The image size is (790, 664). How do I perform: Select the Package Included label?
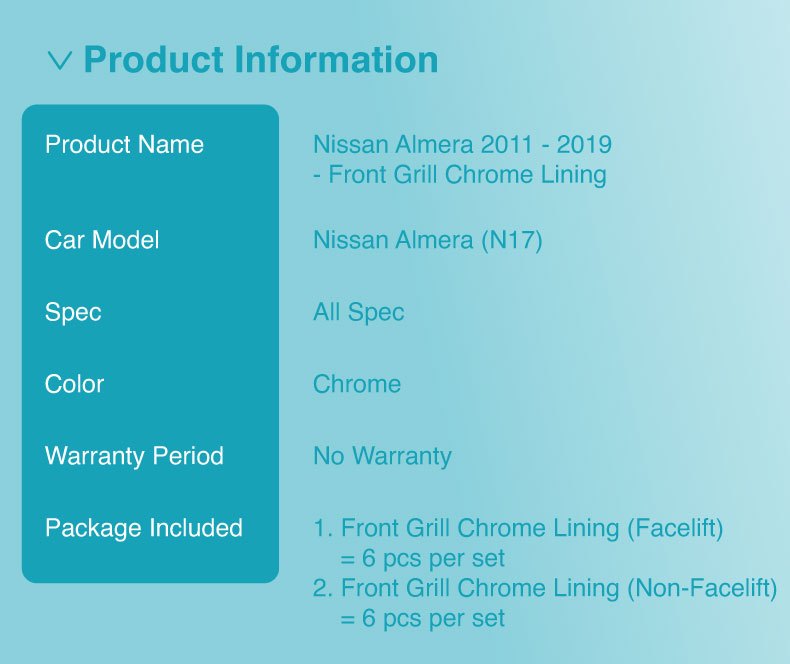click(144, 528)
